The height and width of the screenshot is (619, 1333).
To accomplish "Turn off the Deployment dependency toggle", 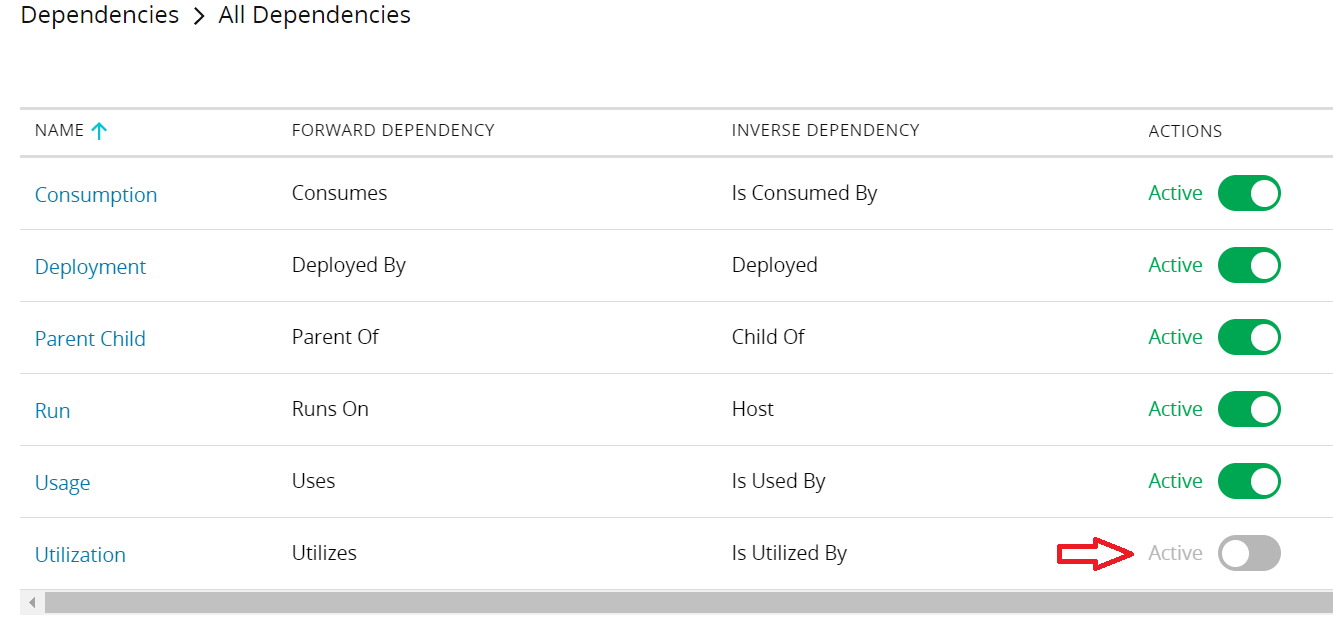I will (1249, 266).
